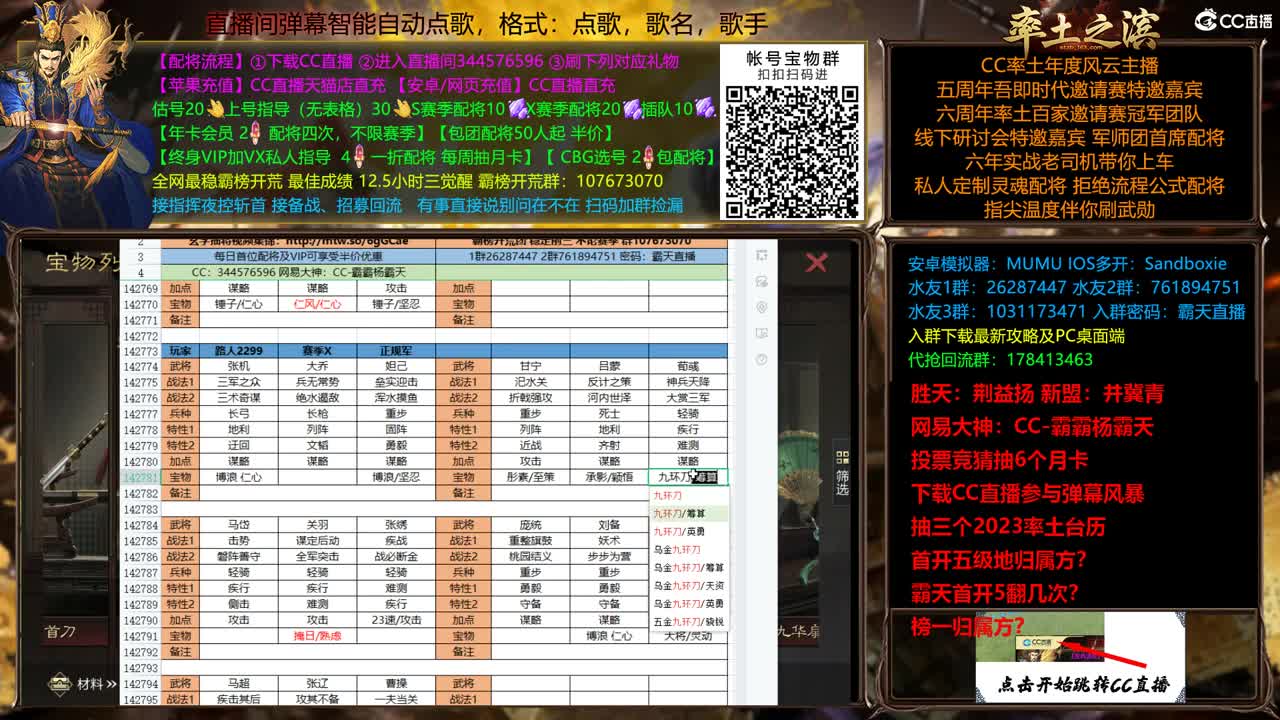Click the cell containing 步步为营
The height and width of the screenshot is (720, 1280).
tap(609, 557)
